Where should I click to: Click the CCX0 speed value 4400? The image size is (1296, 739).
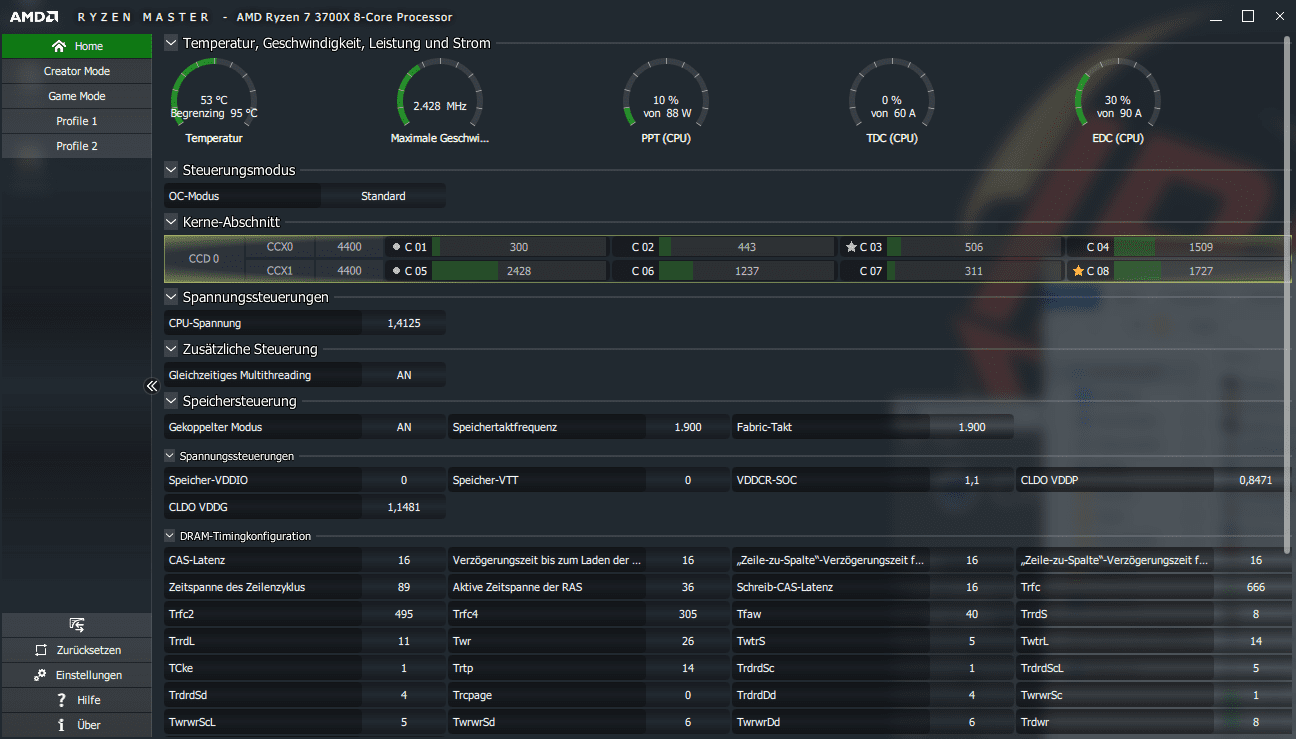click(349, 247)
